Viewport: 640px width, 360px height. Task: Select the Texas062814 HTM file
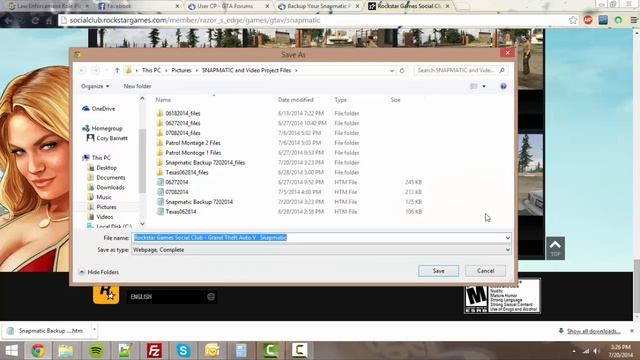point(181,211)
